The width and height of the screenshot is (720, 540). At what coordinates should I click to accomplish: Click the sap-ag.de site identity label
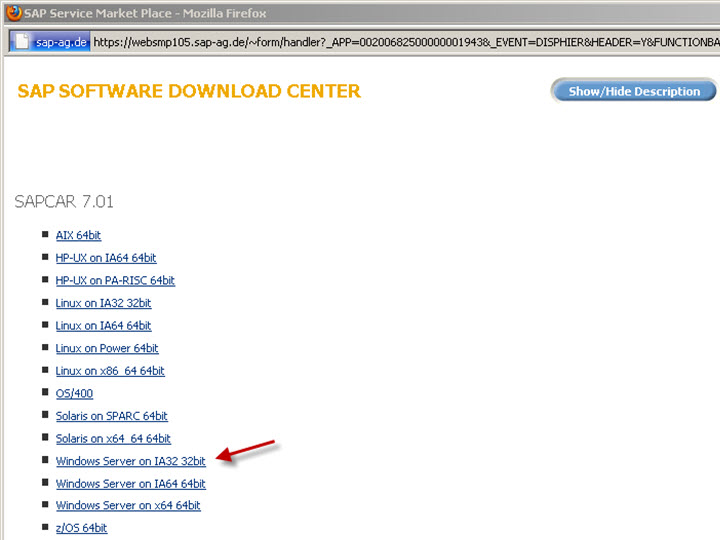click(x=63, y=42)
